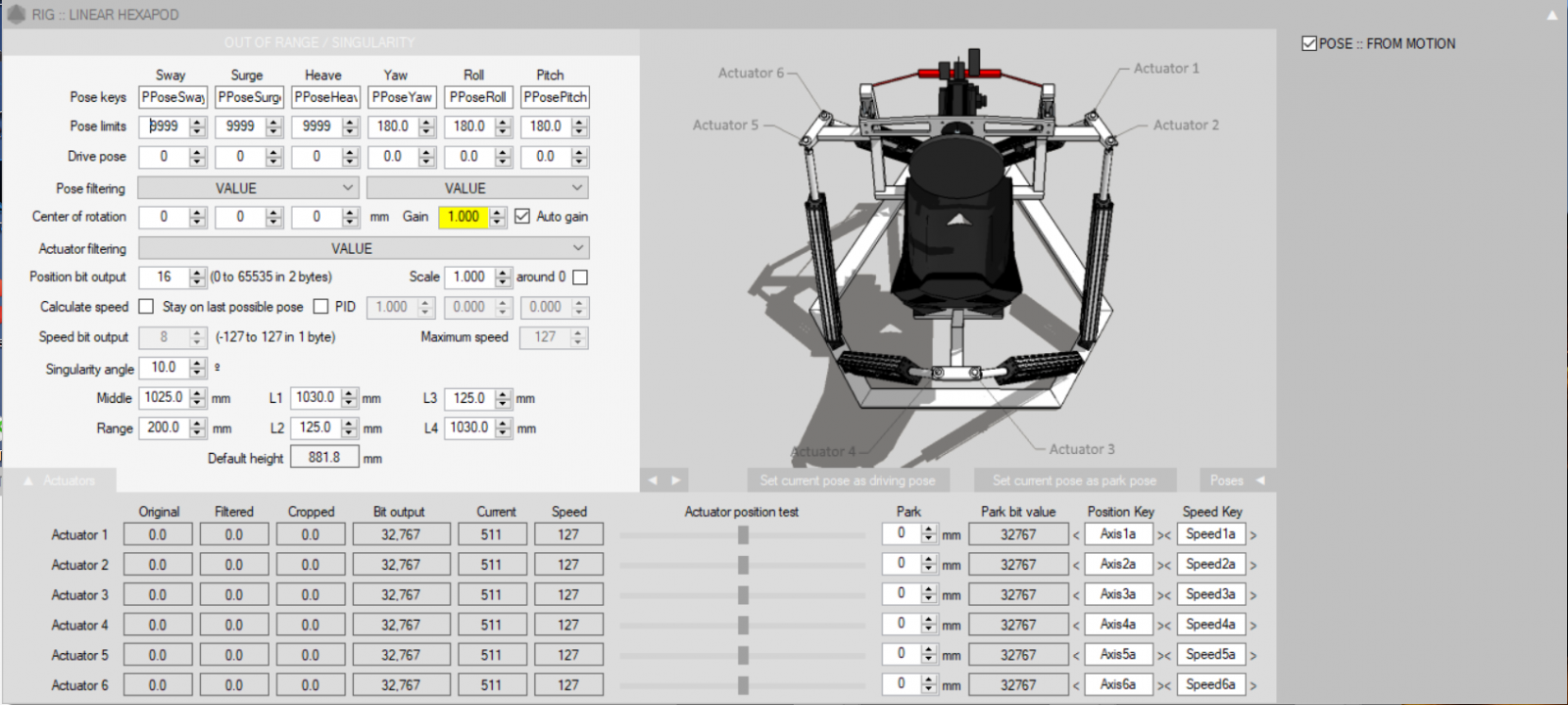Screen dimensions: 1568x705
Task: Adjust the Actuator 1 Park spinner
Action: coord(929,533)
